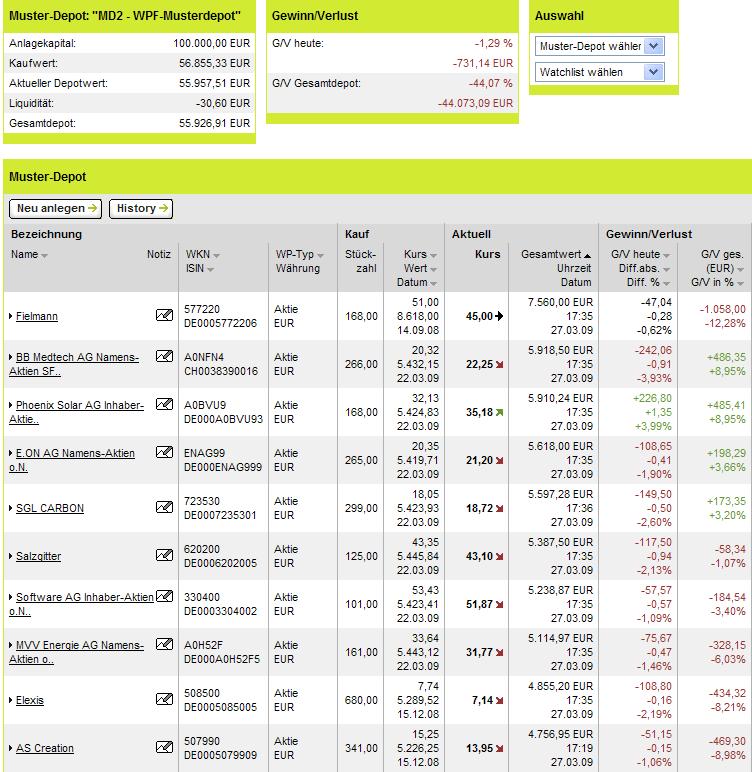Click the note icon for AS Creation
Screen dimensions: 752x772
pos(164,747)
